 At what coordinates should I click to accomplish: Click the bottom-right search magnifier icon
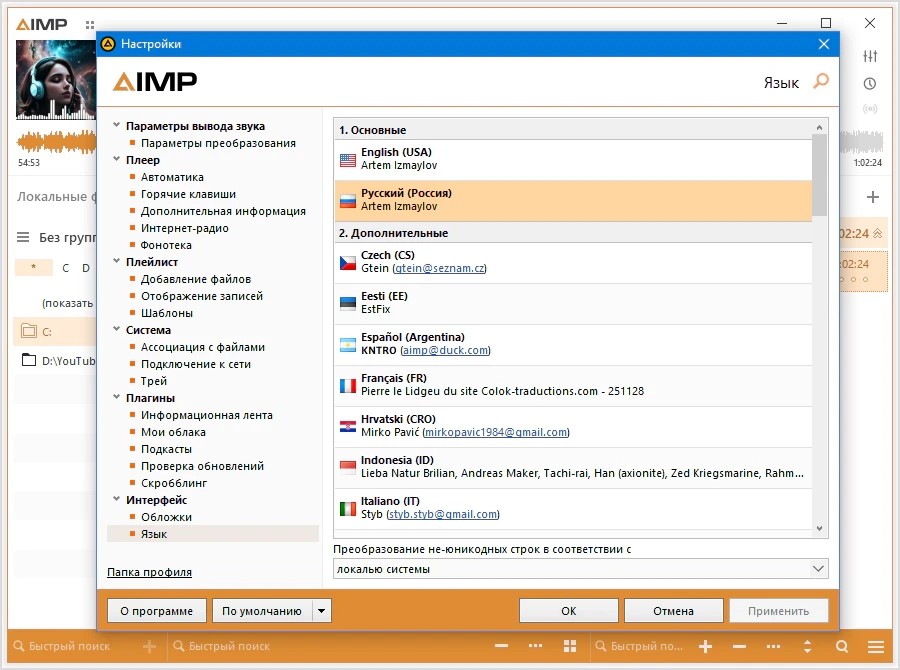842,646
